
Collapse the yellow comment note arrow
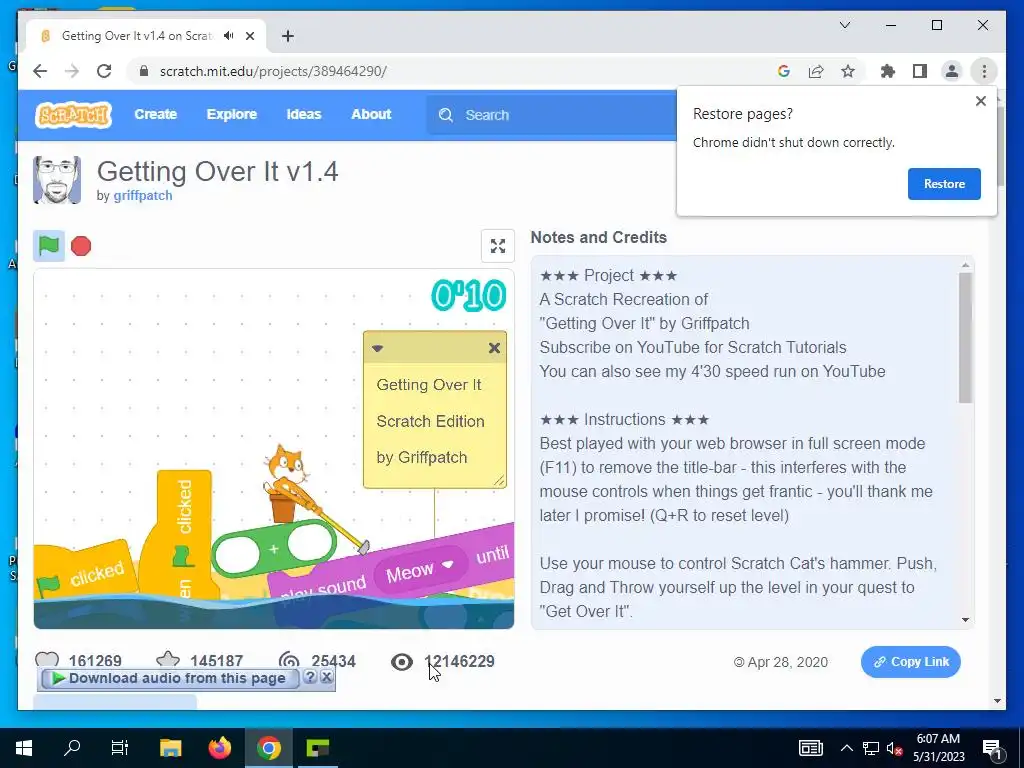pos(377,348)
